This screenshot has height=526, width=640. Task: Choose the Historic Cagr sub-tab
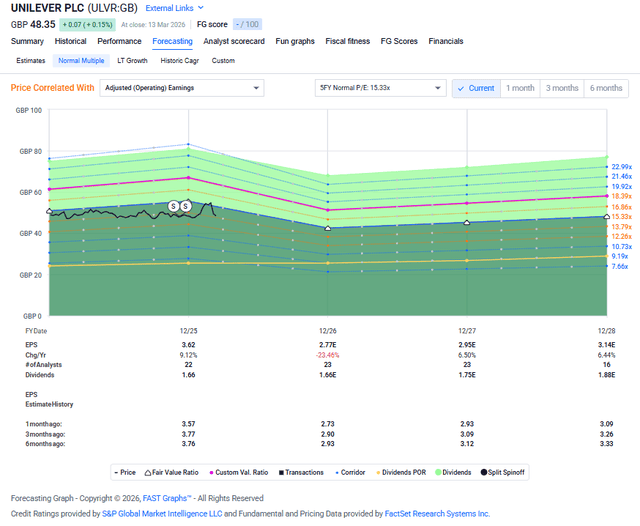pyautogui.click(x=180, y=60)
